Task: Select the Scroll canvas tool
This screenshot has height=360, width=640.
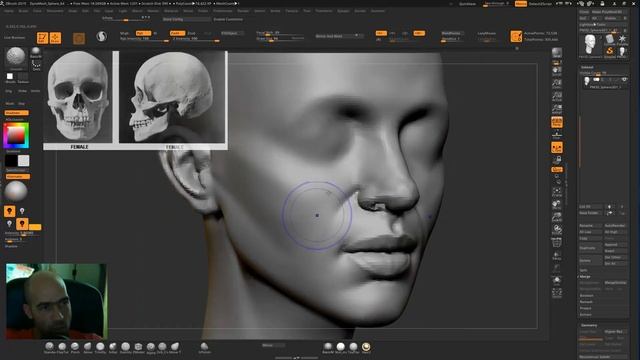Action: (x=557, y=71)
